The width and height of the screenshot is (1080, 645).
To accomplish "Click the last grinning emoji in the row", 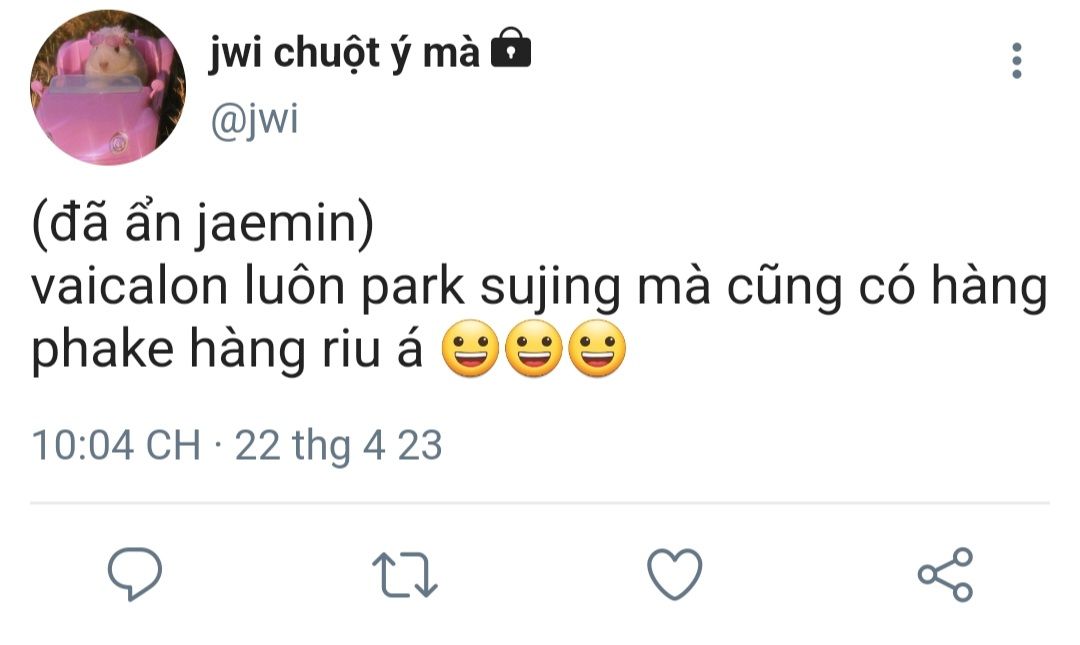I will coord(598,348).
